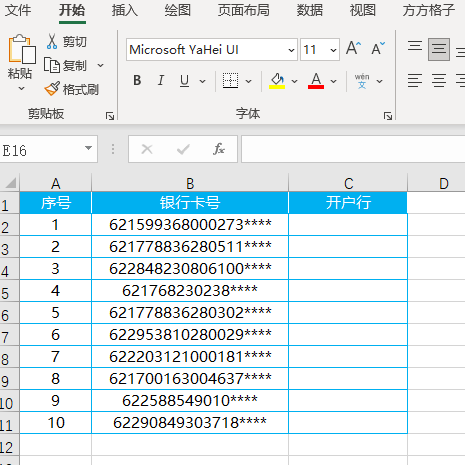Click the Name Box showing E16
This screenshot has height=465, width=465.
(42, 149)
